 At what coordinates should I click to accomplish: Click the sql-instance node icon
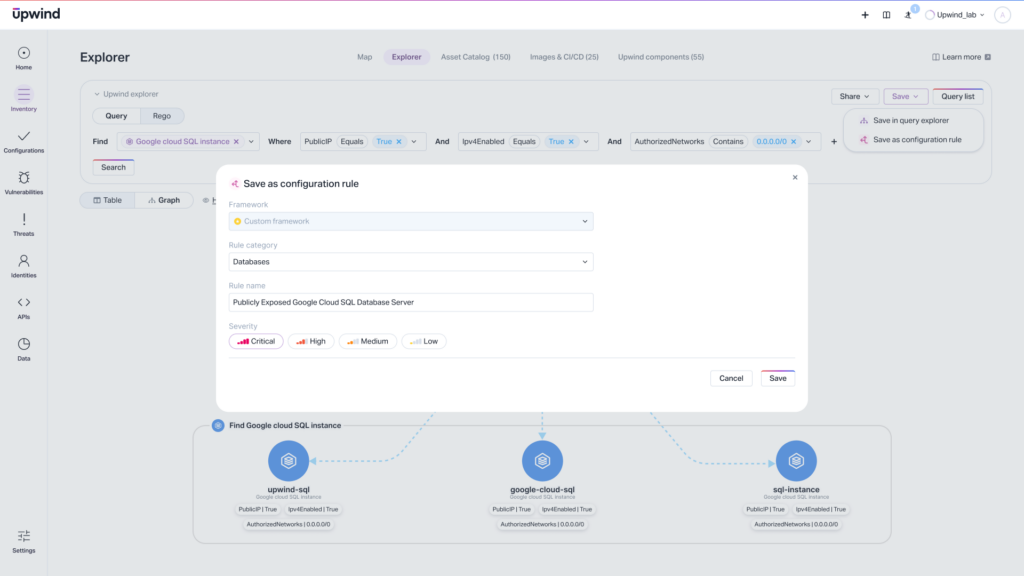pyautogui.click(x=796, y=460)
